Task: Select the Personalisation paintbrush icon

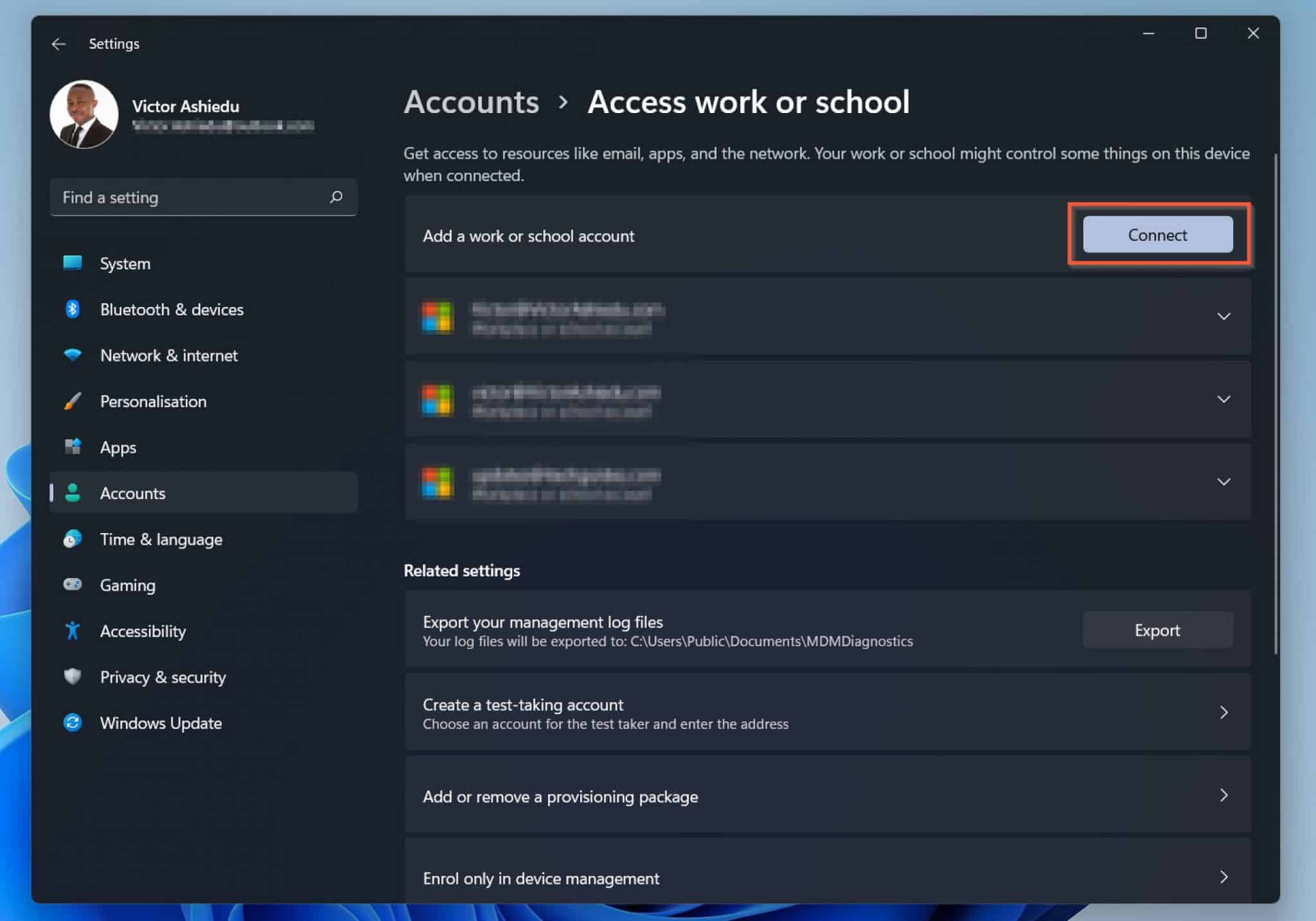Action: [x=73, y=401]
